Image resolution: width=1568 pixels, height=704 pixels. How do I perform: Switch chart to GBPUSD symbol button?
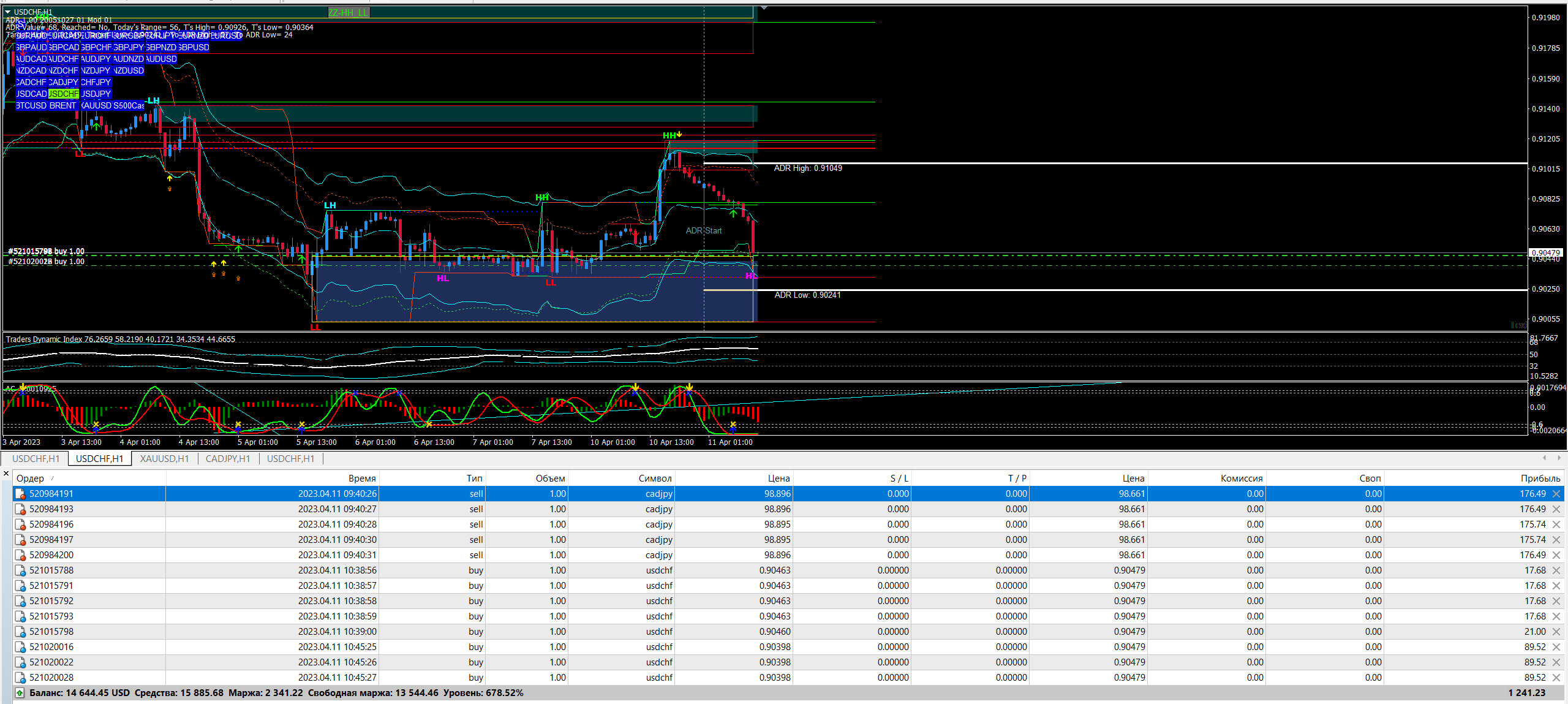click(x=194, y=47)
